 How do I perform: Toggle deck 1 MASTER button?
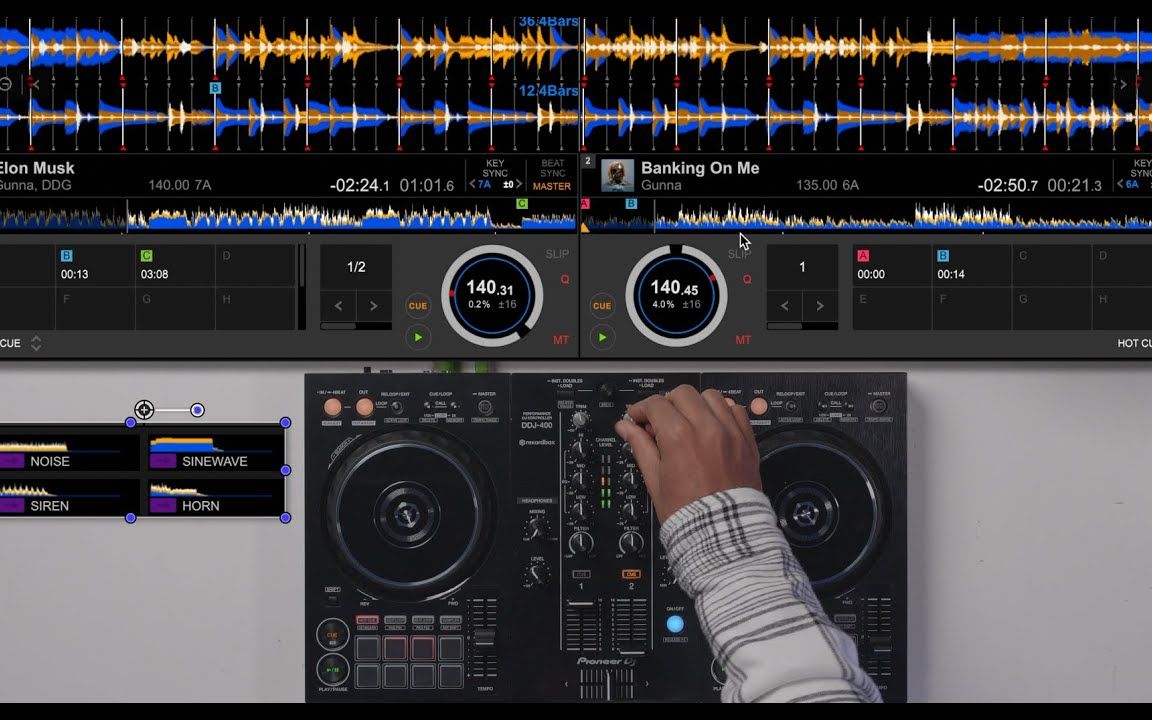[552, 187]
